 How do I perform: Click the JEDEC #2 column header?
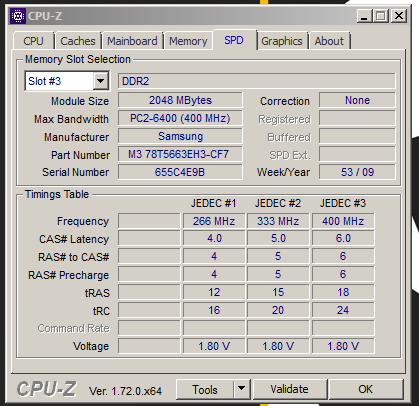point(278,203)
